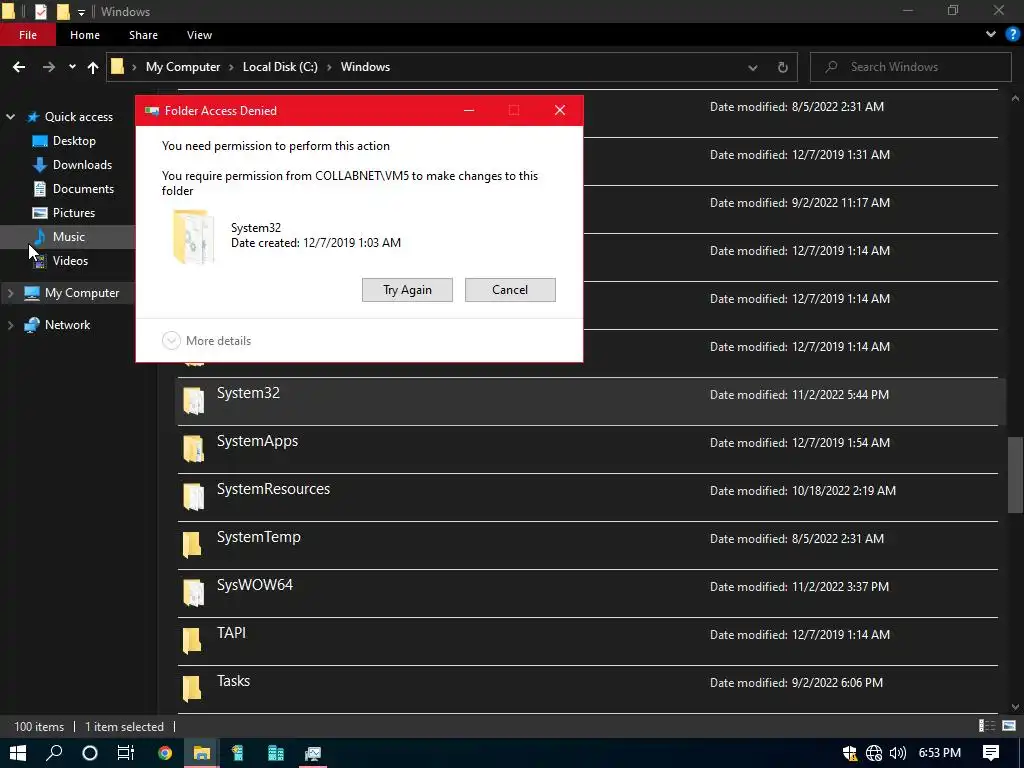Select the SysWOW64 folder icon

pos(193,592)
